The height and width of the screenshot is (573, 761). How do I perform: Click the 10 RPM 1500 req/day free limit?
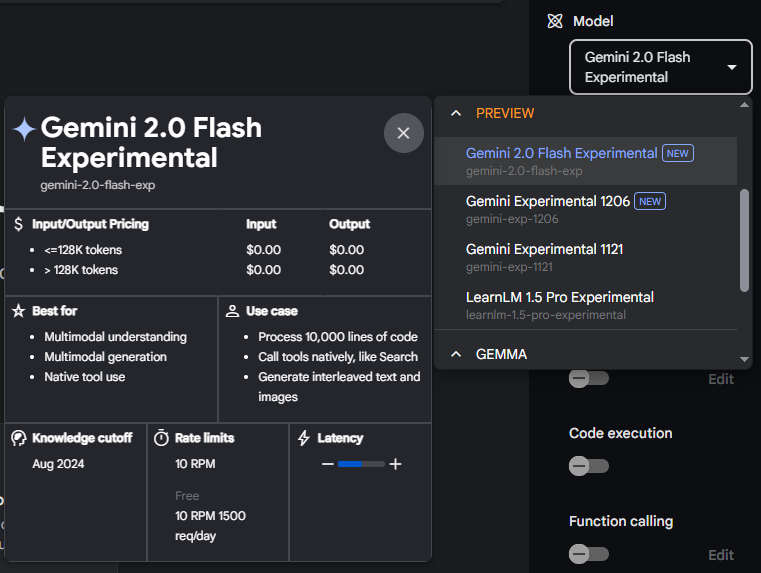pos(210,525)
